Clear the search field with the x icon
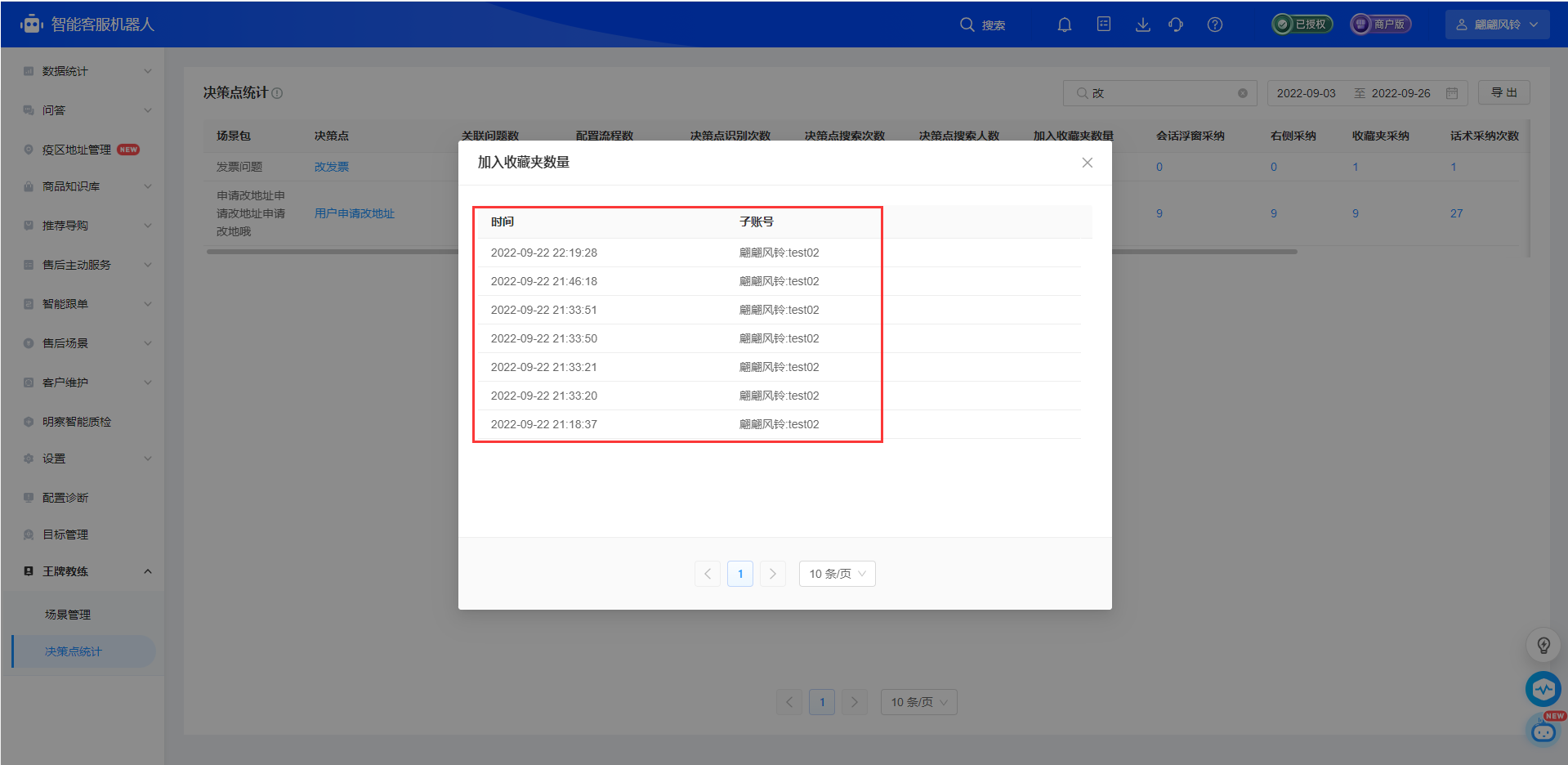1568x765 pixels. click(x=1242, y=93)
